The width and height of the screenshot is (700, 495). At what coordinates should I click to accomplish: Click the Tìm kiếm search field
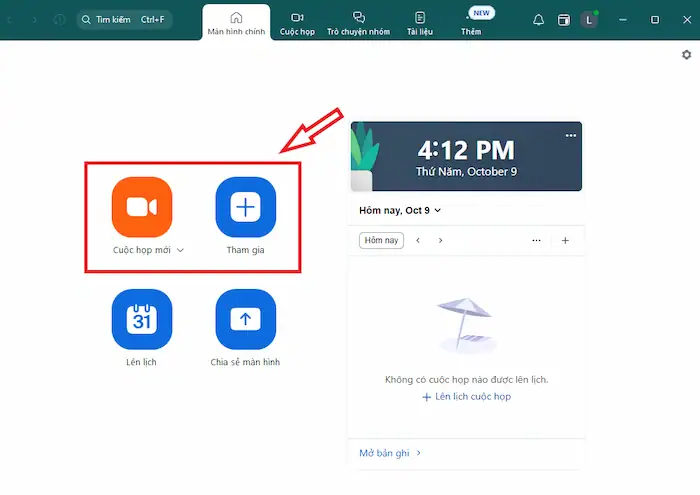point(124,20)
